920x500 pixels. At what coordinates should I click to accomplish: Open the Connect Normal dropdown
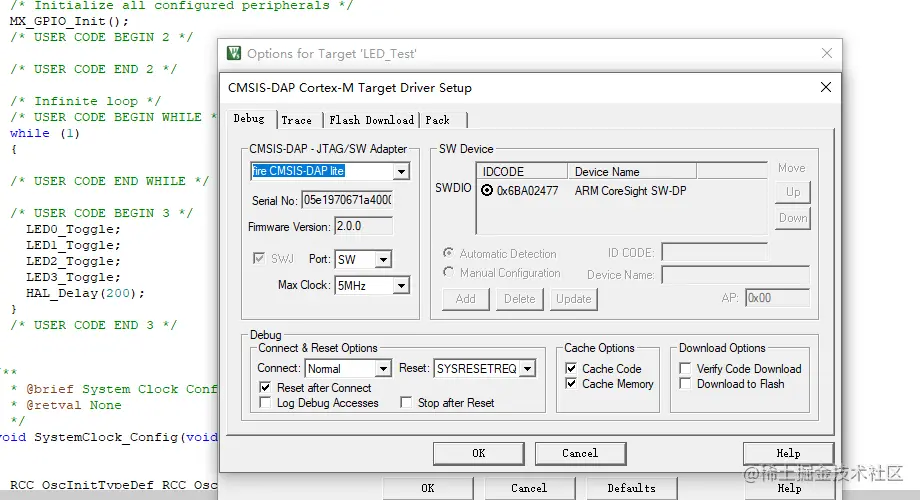(383, 368)
